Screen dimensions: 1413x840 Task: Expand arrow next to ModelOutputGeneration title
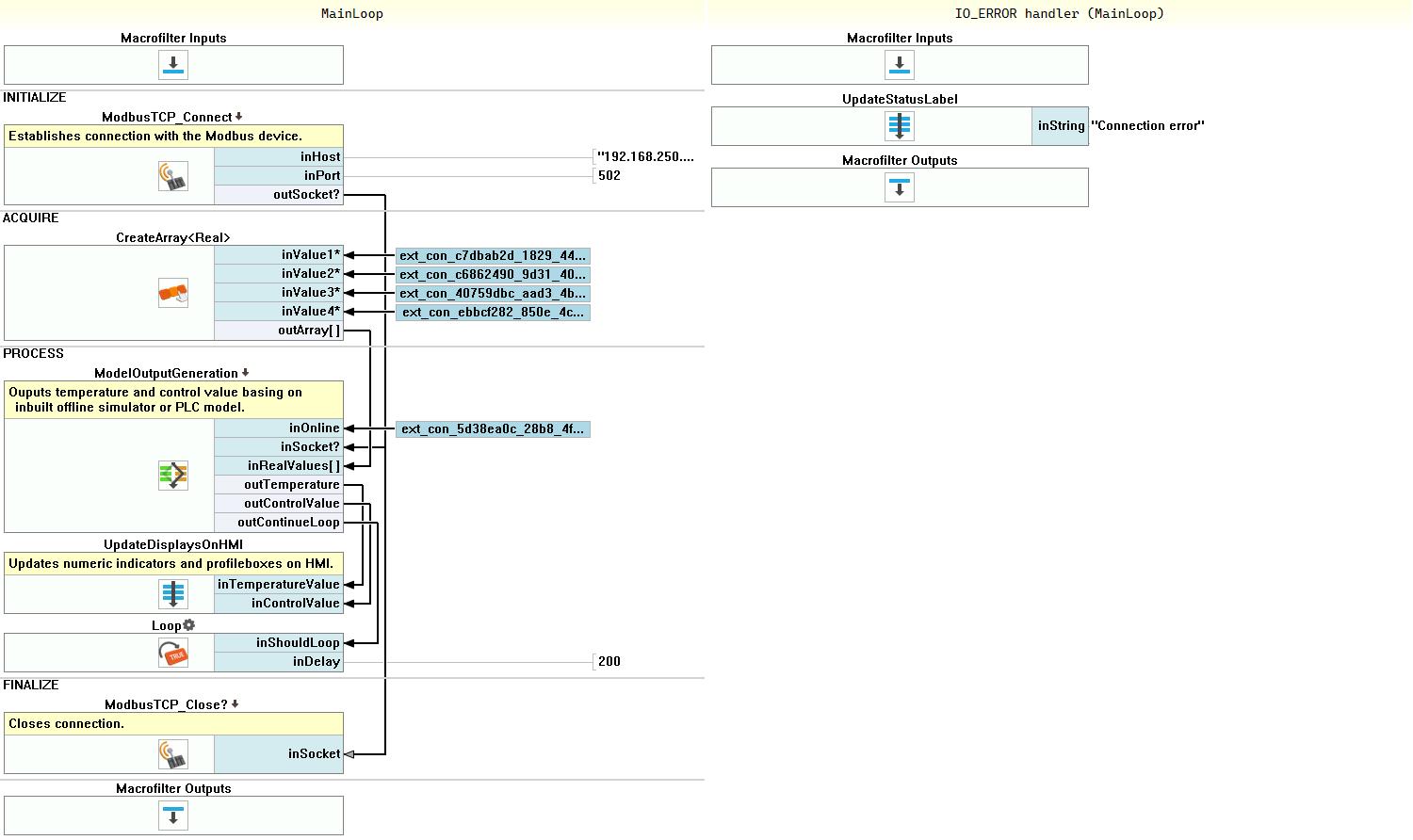(246, 373)
